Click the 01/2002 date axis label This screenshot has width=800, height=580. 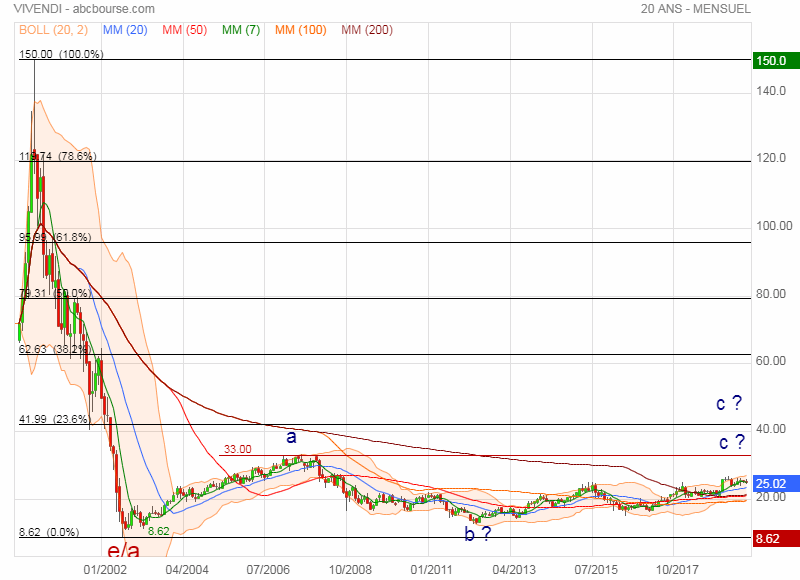pyautogui.click(x=105, y=569)
